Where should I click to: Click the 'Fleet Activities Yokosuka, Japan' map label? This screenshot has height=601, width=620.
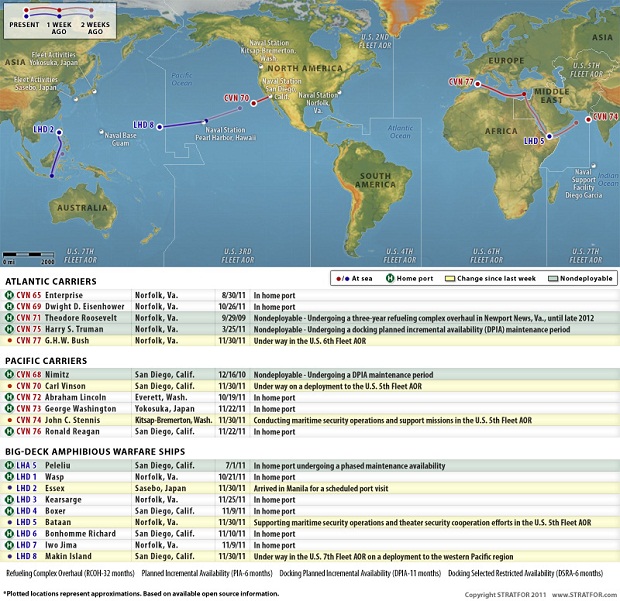click(x=54, y=59)
